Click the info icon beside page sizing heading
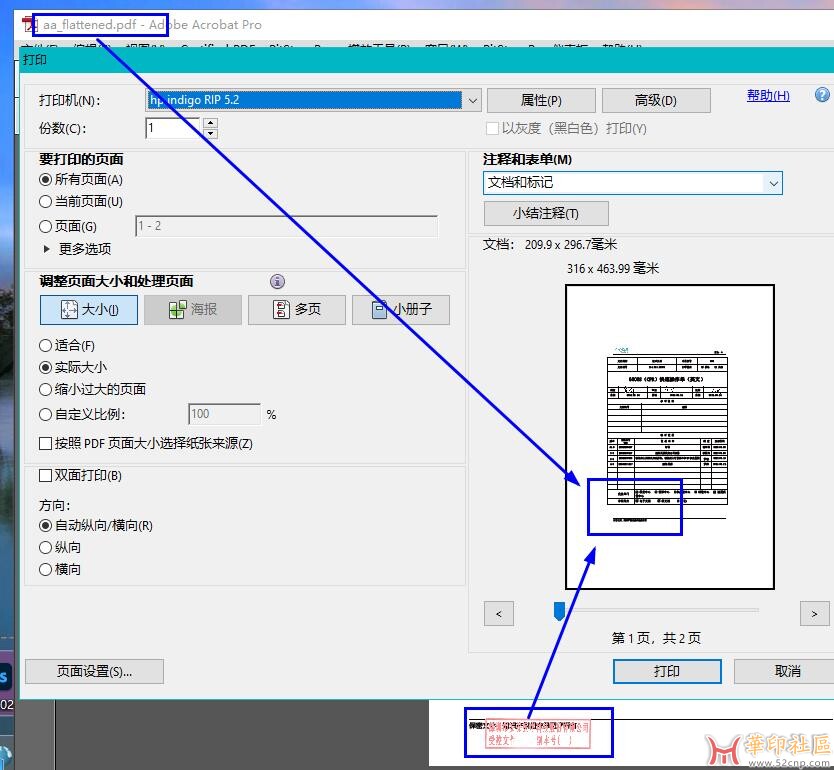834x770 pixels. tap(278, 282)
